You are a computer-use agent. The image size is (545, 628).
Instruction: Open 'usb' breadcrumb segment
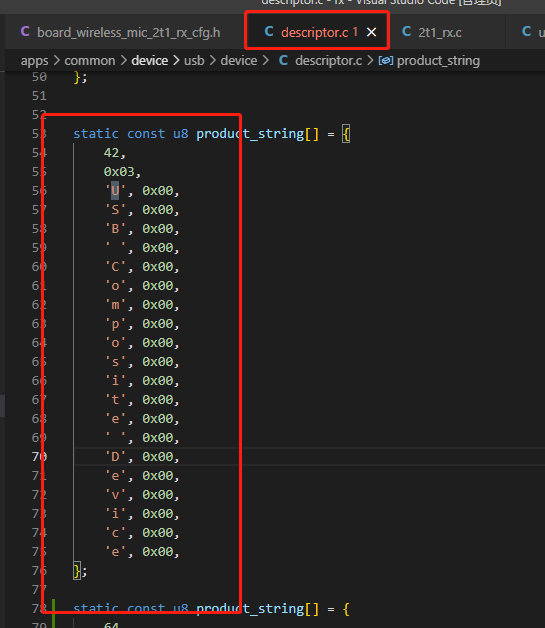point(194,61)
